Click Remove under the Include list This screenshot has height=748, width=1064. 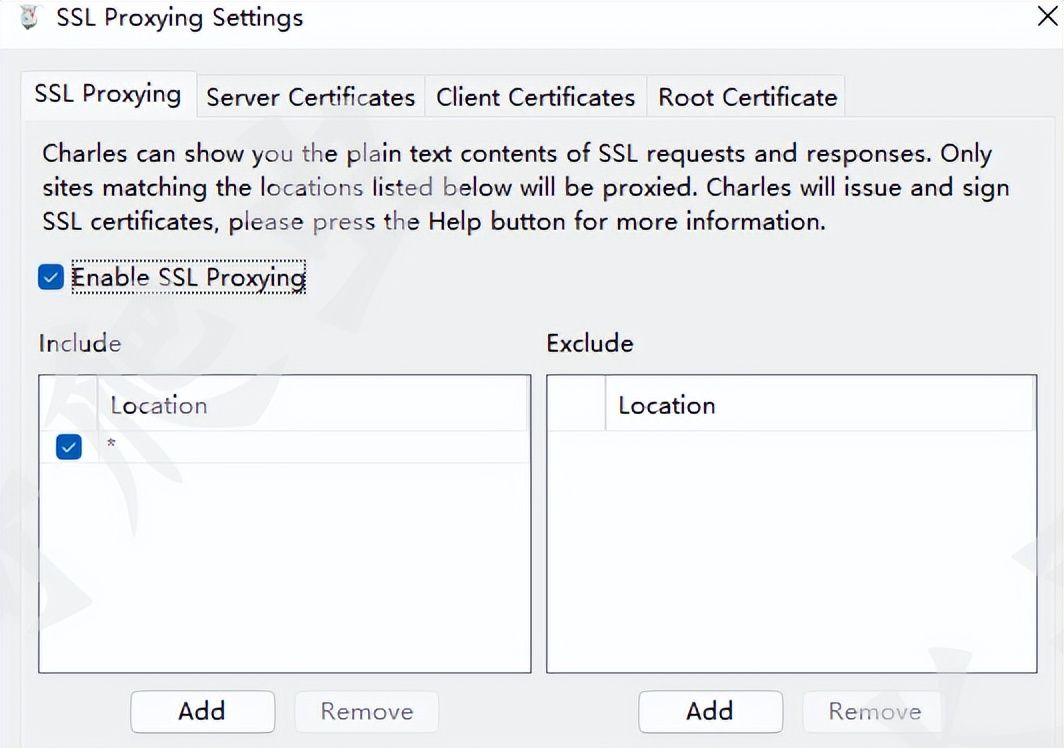coord(366,711)
